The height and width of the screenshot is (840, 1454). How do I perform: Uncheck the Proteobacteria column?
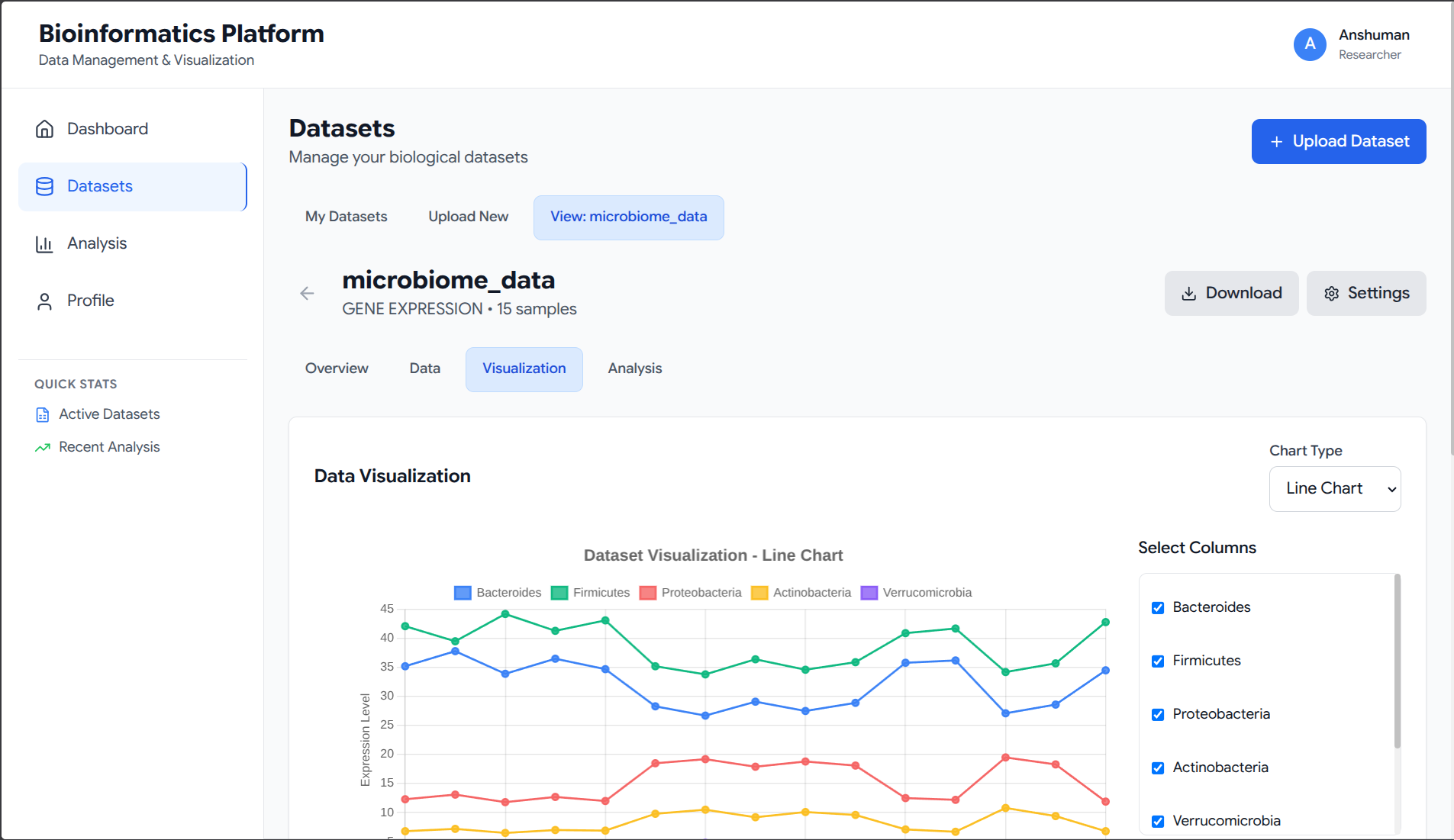click(x=1158, y=714)
